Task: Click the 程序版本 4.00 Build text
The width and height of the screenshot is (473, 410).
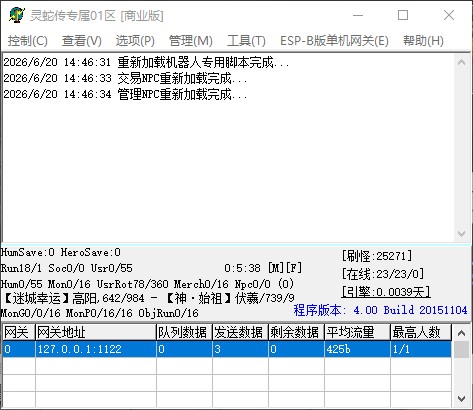Action: pos(380,310)
